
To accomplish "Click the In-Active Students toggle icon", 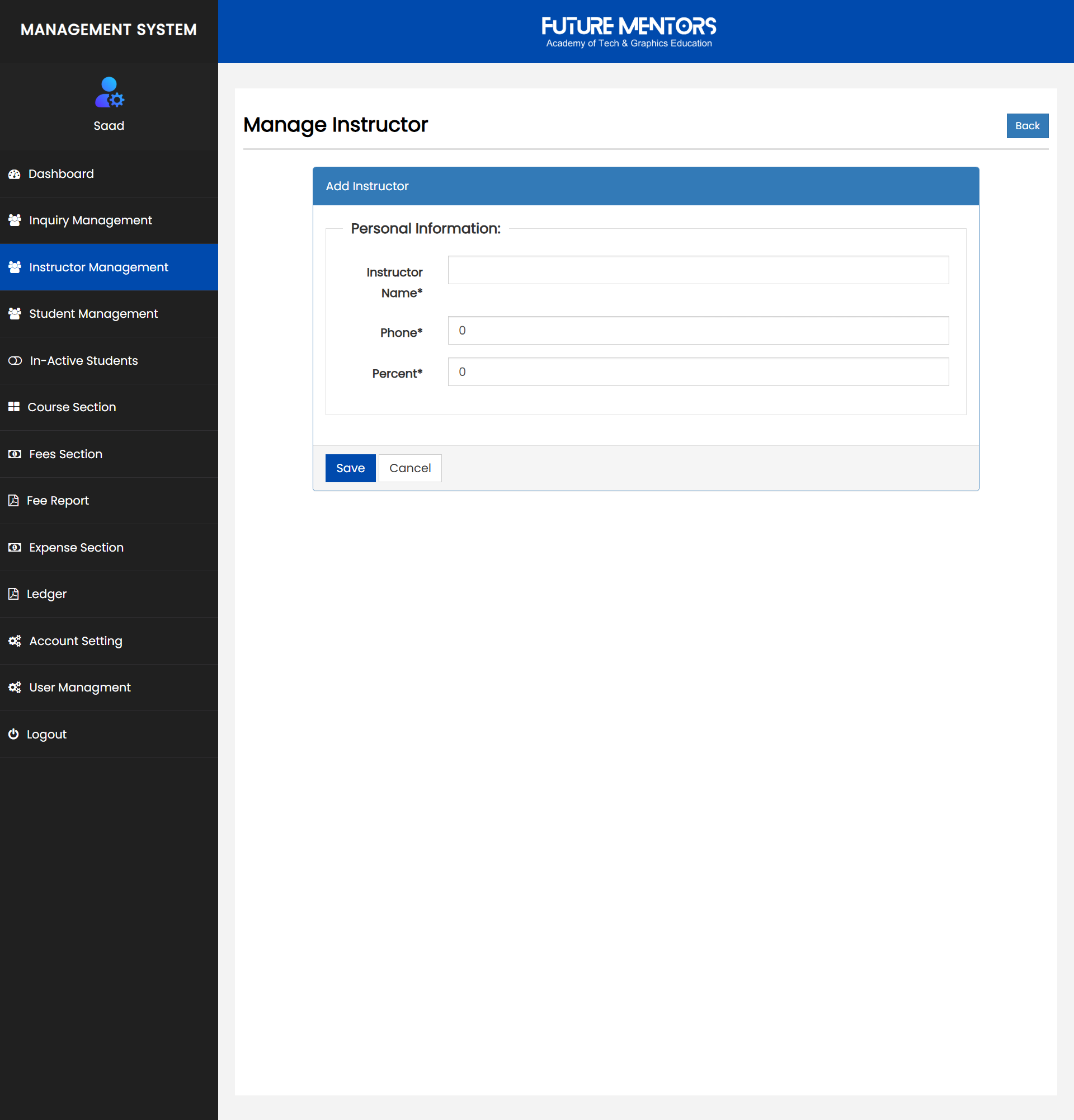I will click(15, 361).
